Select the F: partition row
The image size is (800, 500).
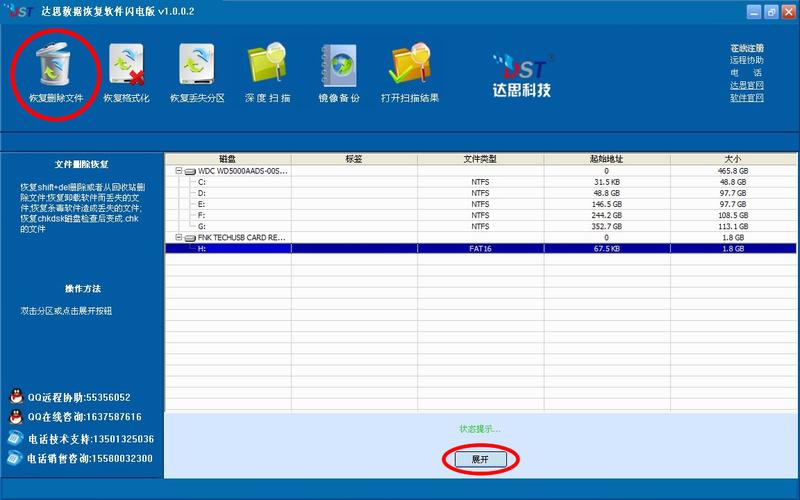pyautogui.click(x=481, y=215)
